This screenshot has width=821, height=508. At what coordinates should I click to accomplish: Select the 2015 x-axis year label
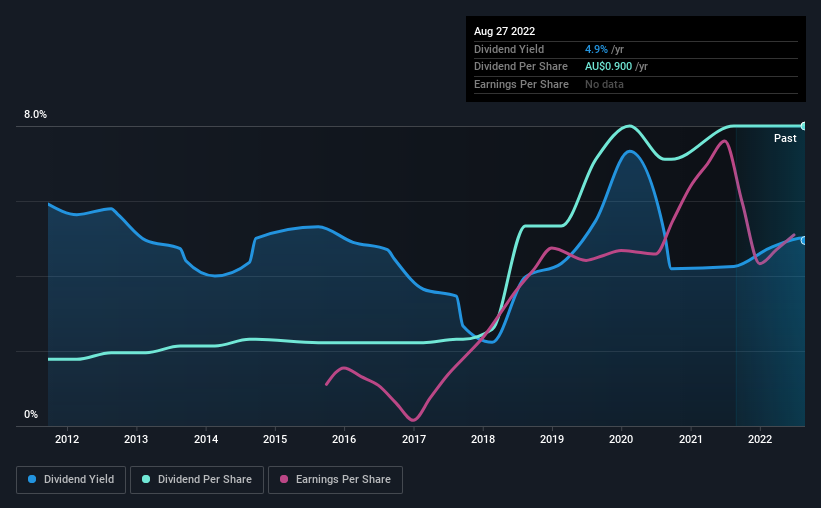tap(275, 439)
